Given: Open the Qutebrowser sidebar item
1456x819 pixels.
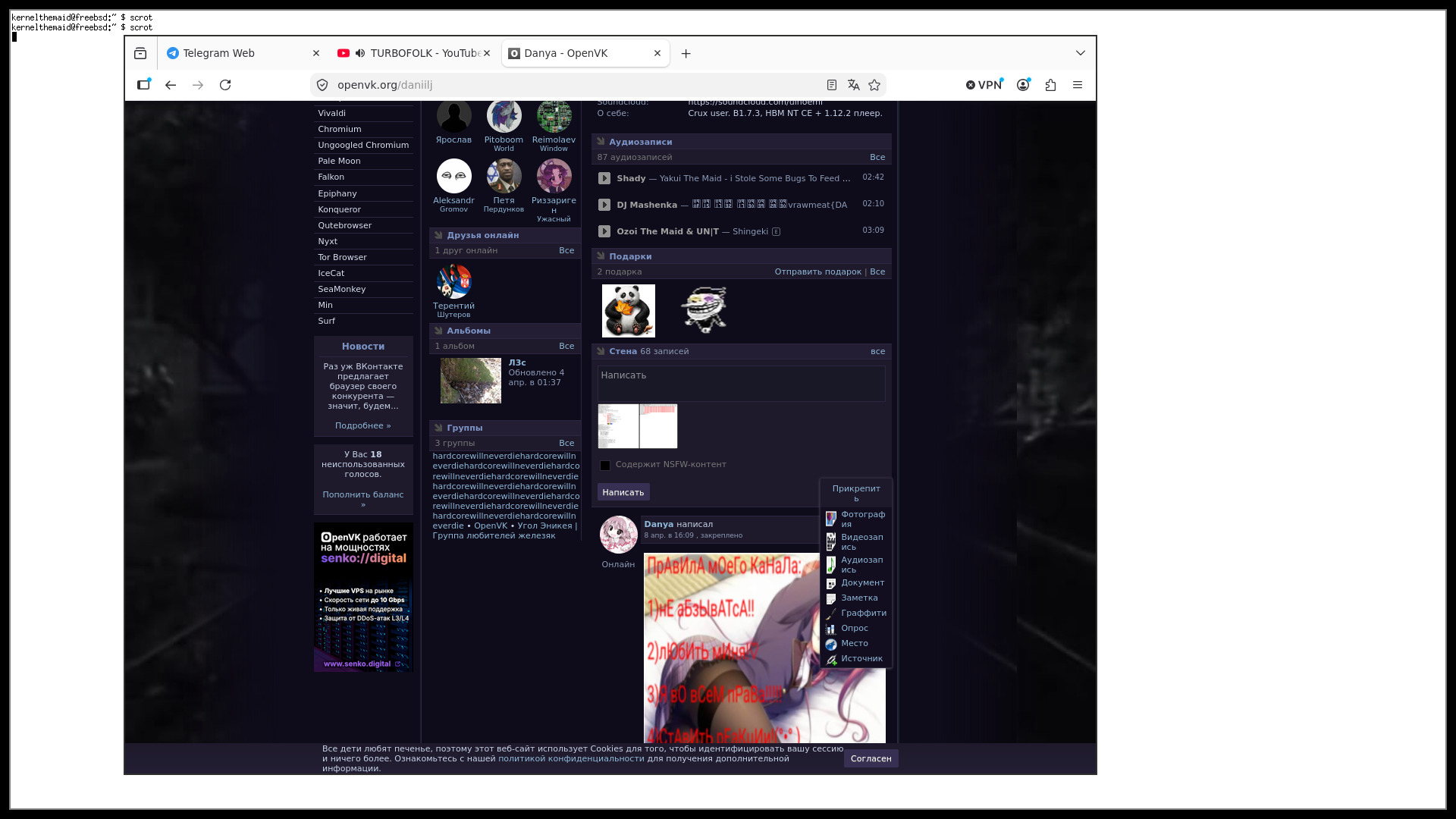Looking at the screenshot, I should [364, 225].
